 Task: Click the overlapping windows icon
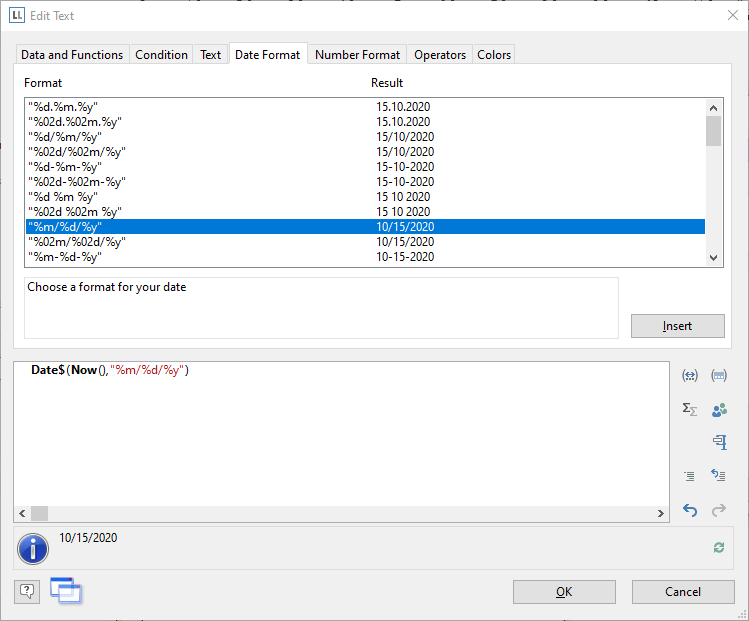click(65, 591)
